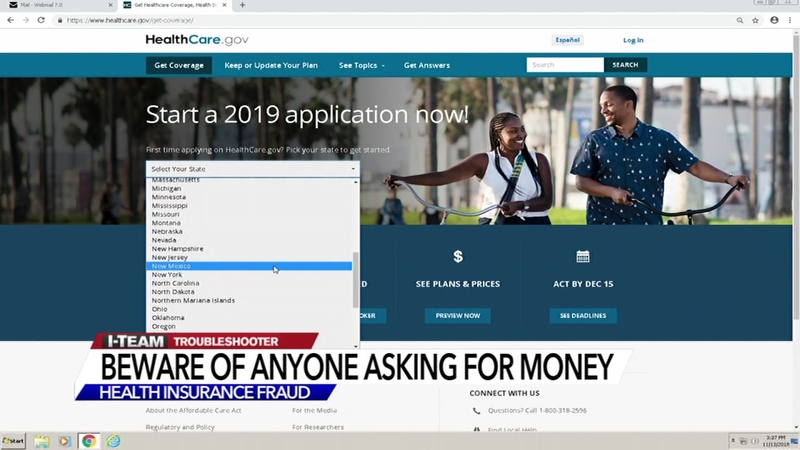
Task: Reload the HealthCare.gov page
Action: [x=41, y=20]
